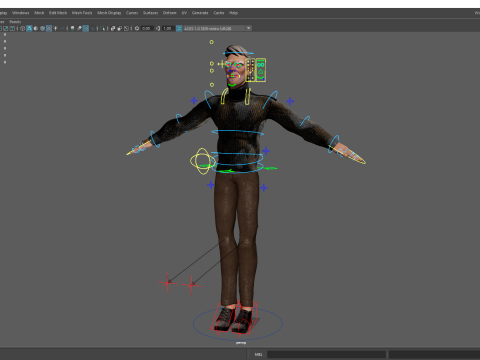
Task: Open the Deform menu
Action: point(169,13)
